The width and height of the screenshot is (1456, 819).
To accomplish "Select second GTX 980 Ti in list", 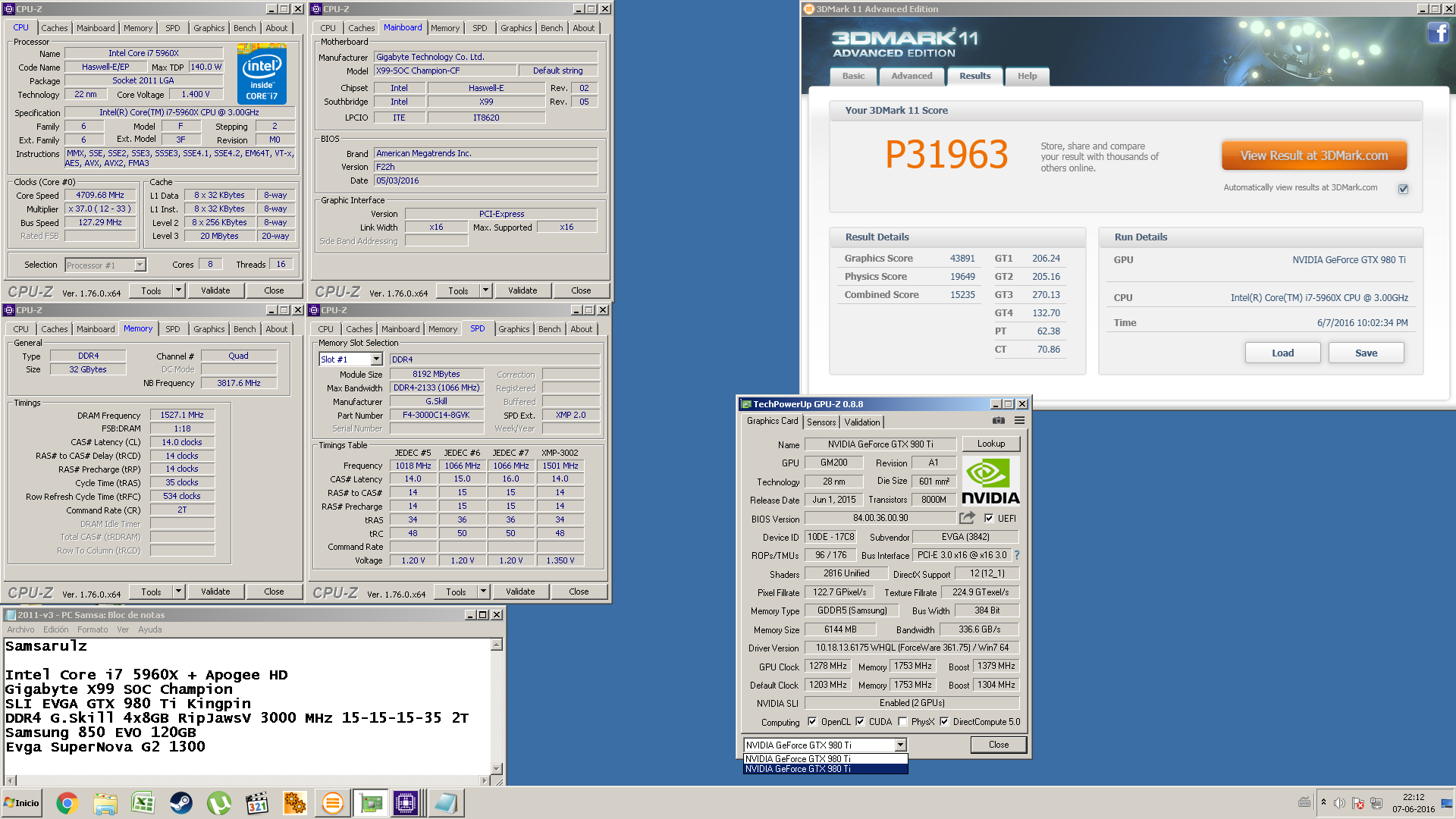I will point(825,769).
